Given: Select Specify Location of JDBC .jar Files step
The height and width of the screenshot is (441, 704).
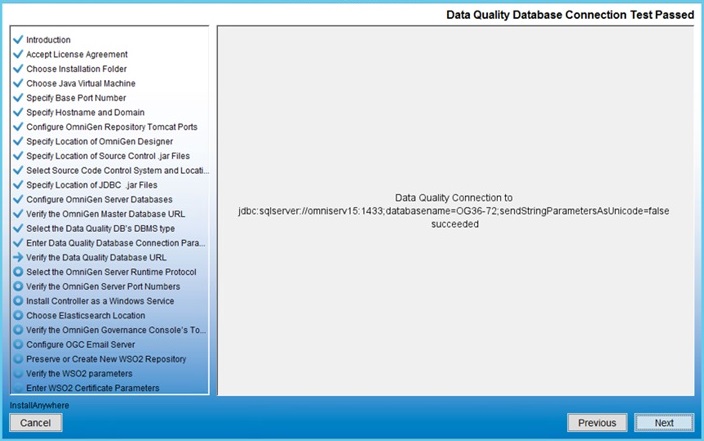Looking at the screenshot, I should [x=92, y=185].
